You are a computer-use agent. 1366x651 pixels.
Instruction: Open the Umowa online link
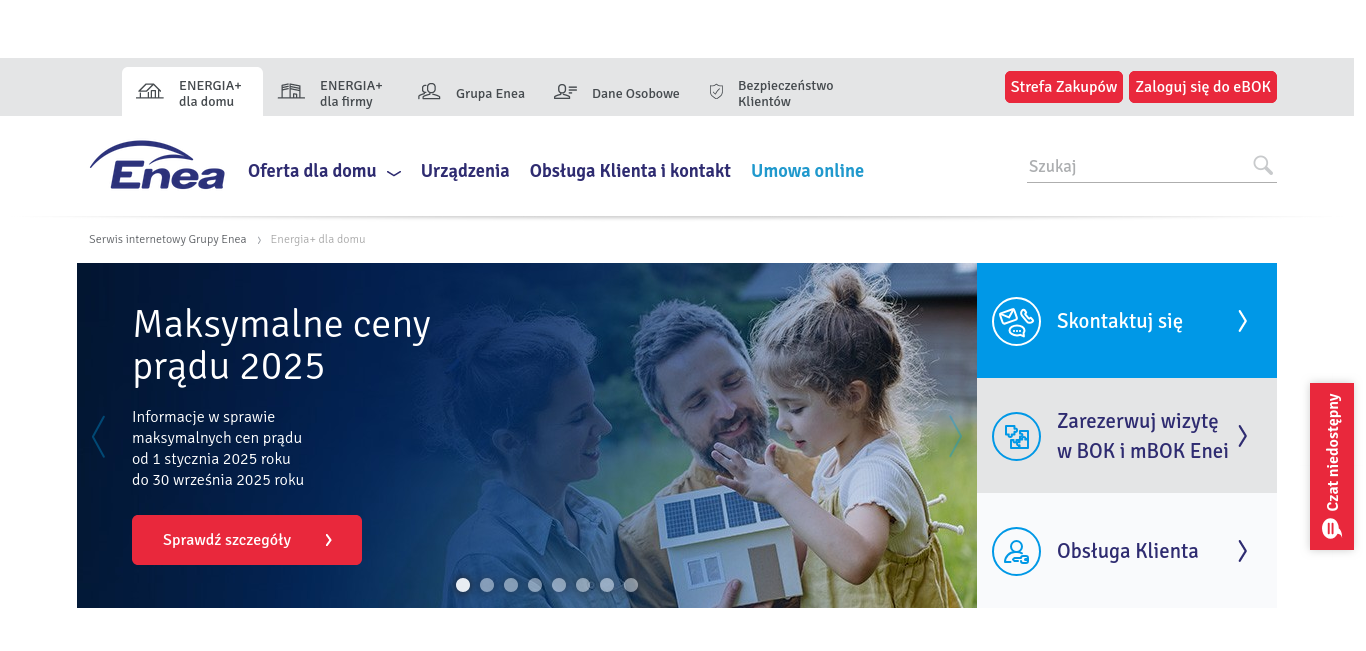[x=807, y=171]
